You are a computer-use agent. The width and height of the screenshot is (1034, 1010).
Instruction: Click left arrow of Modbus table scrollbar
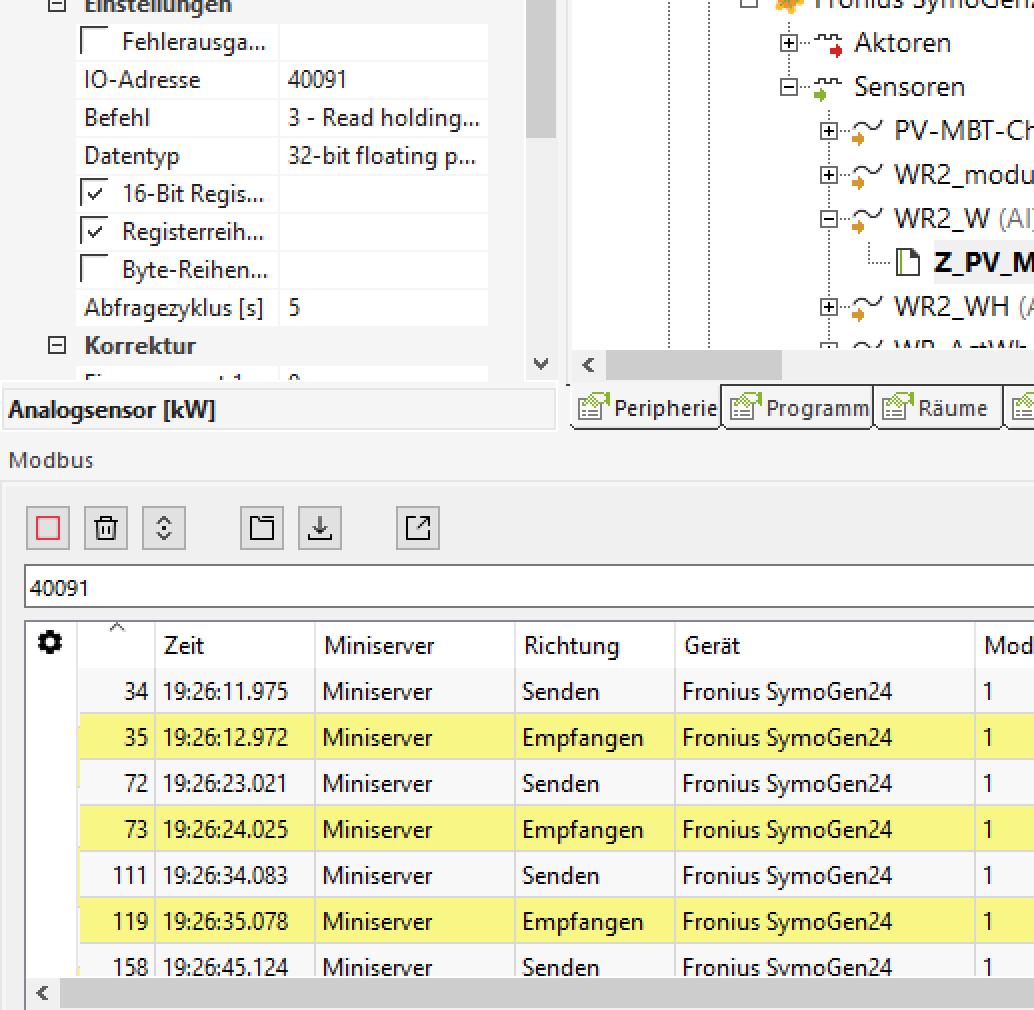pyautogui.click(x=43, y=993)
